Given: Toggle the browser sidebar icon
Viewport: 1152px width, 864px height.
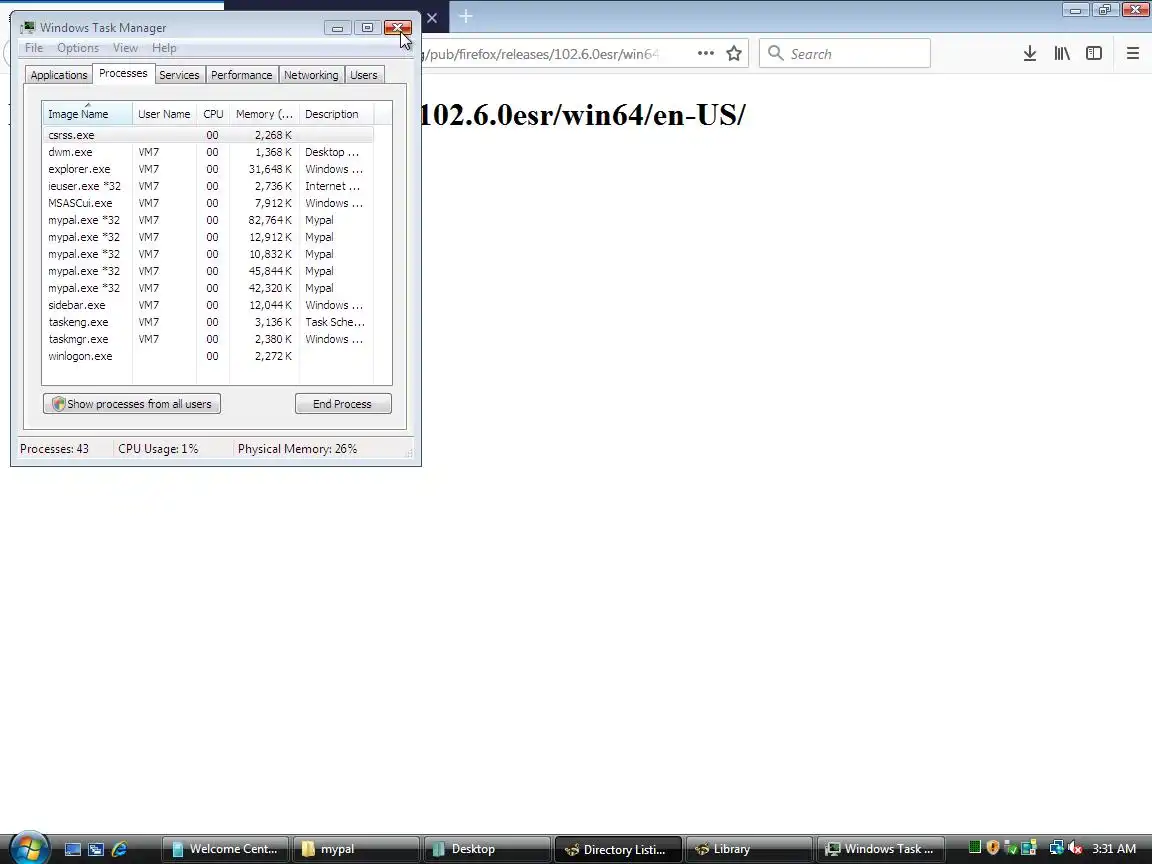Looking at the screenshot, I should tap(1094, 54).
